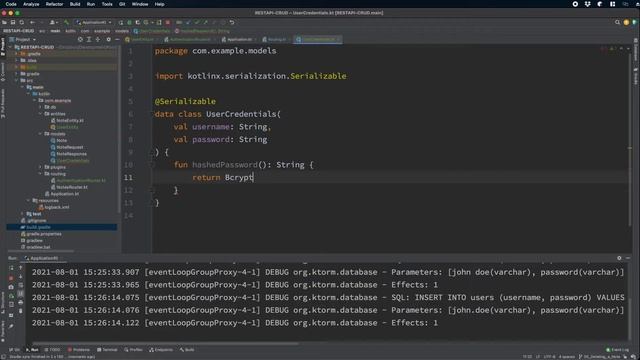
Task: Open the Problems tool window tab
Action: pyautogui.click(x=79, y=350)
